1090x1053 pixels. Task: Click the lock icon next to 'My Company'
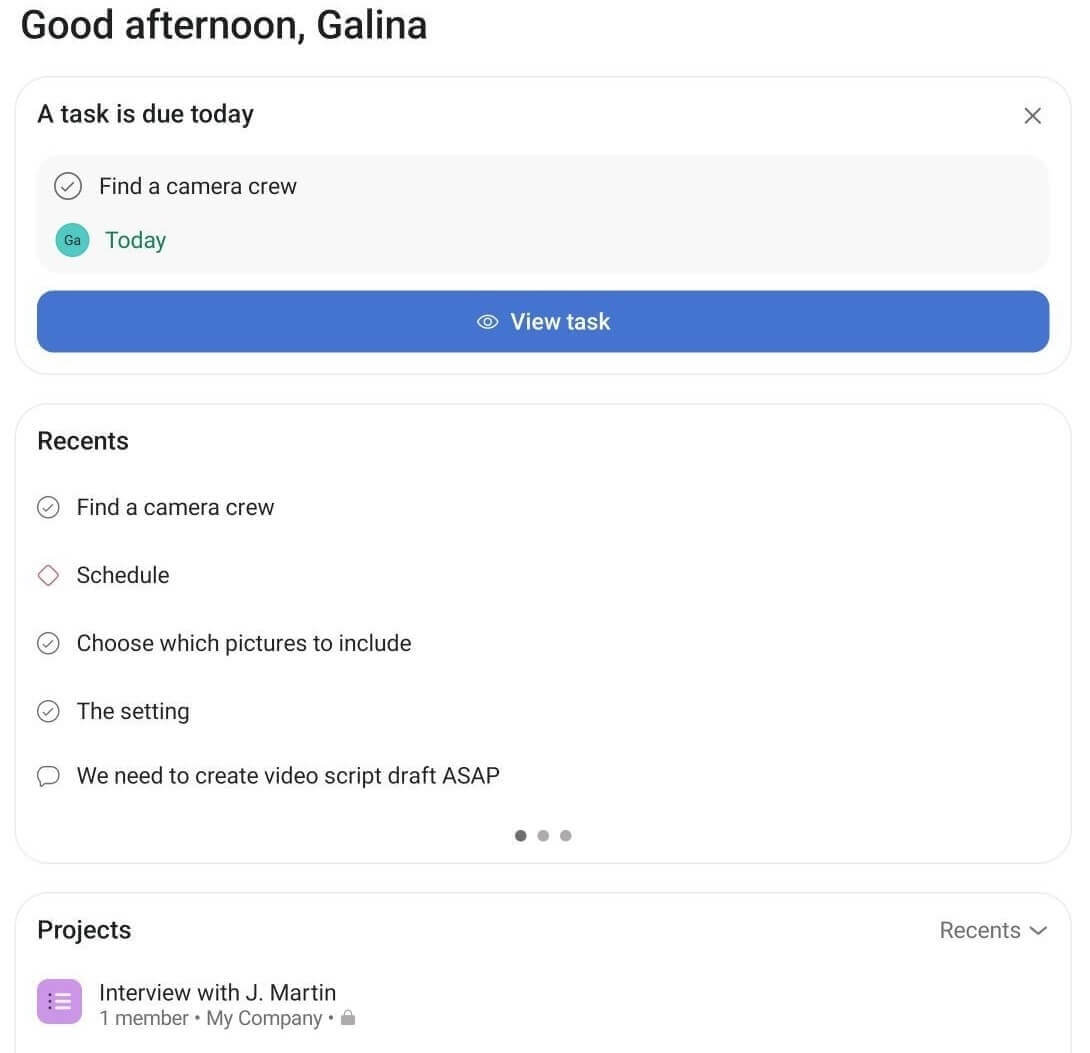click(x=347, y=1018)
